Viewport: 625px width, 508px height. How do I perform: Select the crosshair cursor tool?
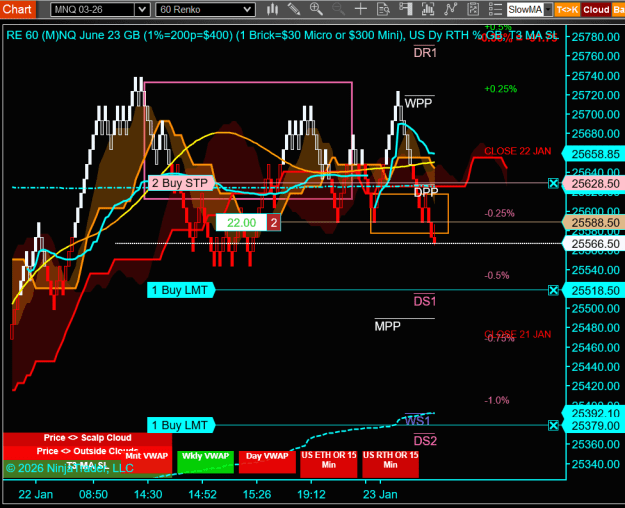pos(361,9)
